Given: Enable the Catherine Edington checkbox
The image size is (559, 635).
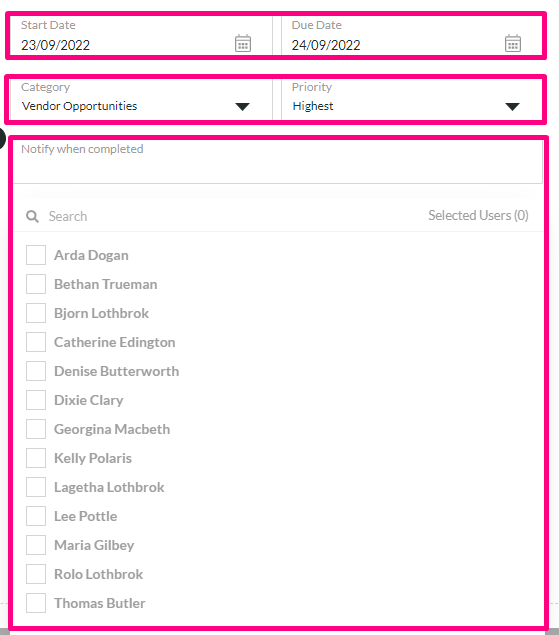Looking at the screenshot, I should 36,342.
